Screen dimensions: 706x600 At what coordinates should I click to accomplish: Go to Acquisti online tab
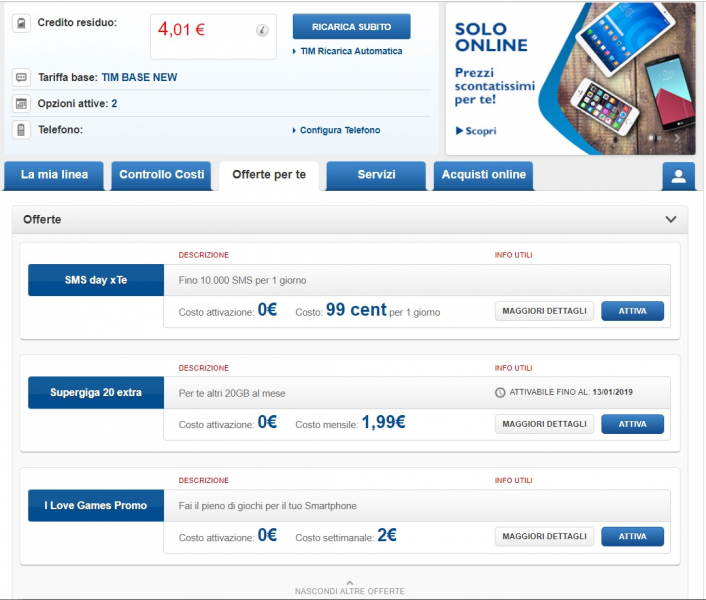(483, 175)
